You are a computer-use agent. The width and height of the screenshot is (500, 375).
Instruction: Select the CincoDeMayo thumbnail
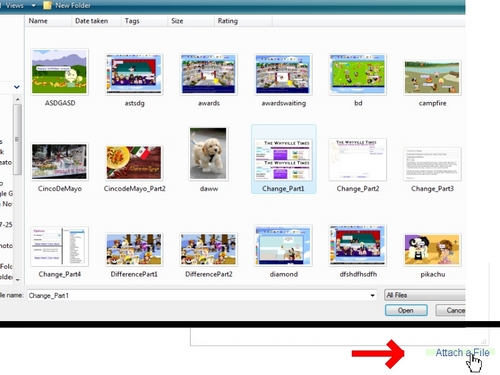coord(60,162)
